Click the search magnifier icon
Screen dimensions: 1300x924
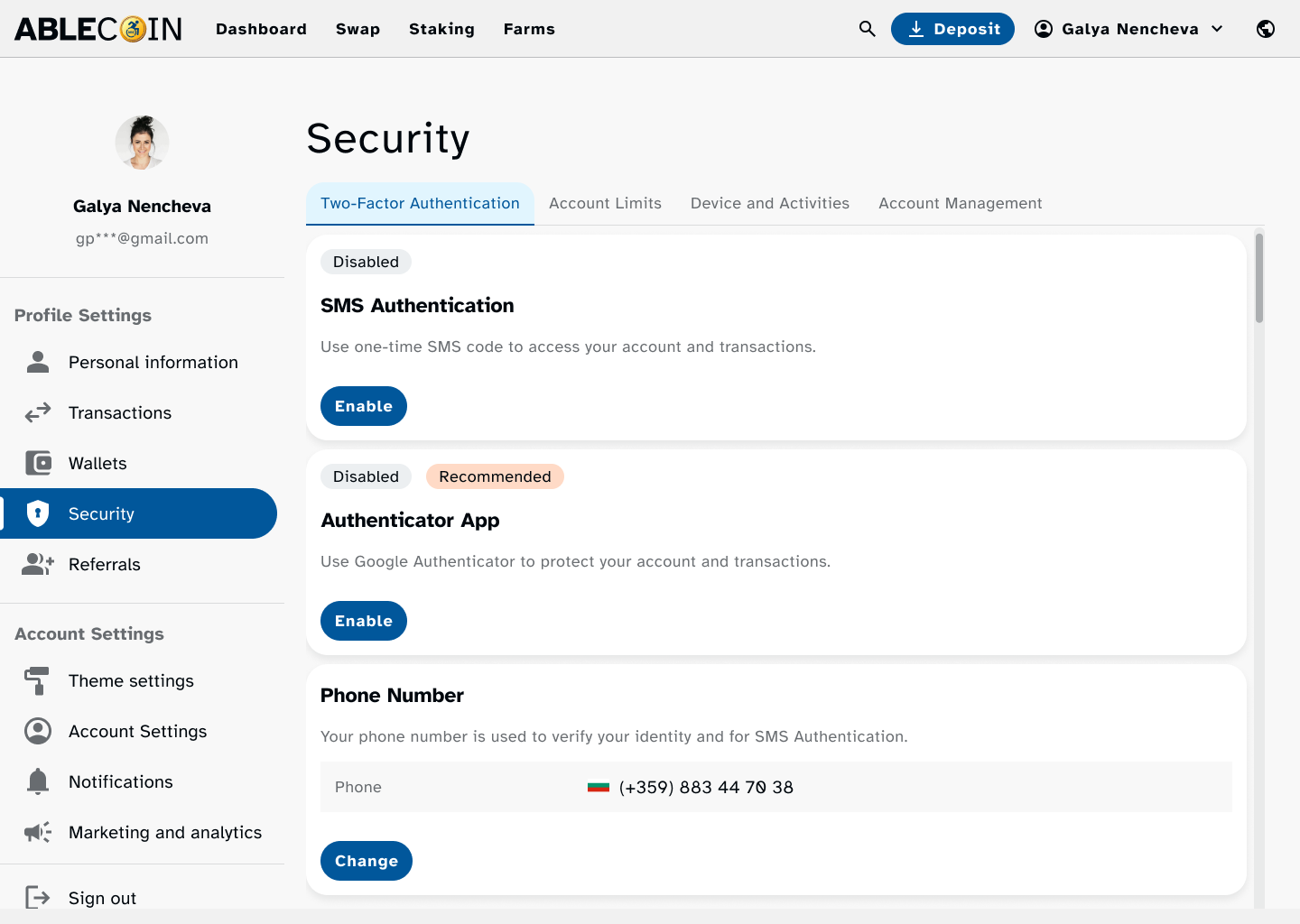867,29
